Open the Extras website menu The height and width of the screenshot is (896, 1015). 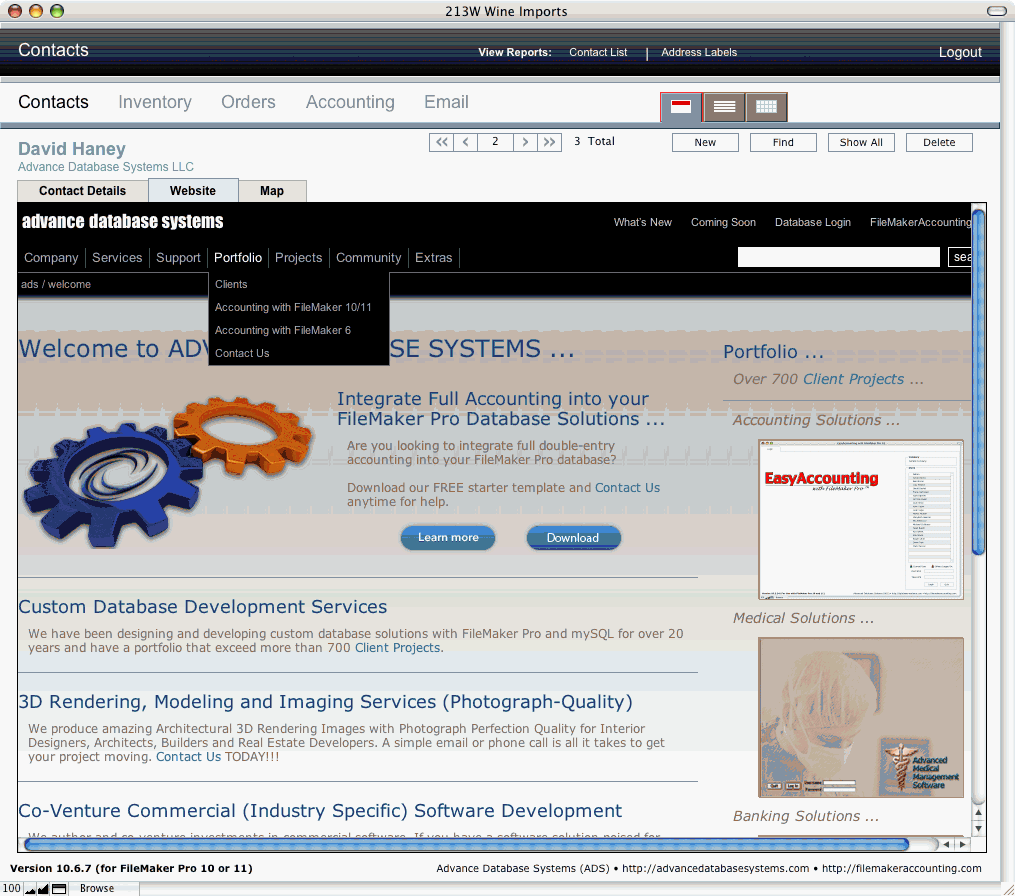coord(434,258)
